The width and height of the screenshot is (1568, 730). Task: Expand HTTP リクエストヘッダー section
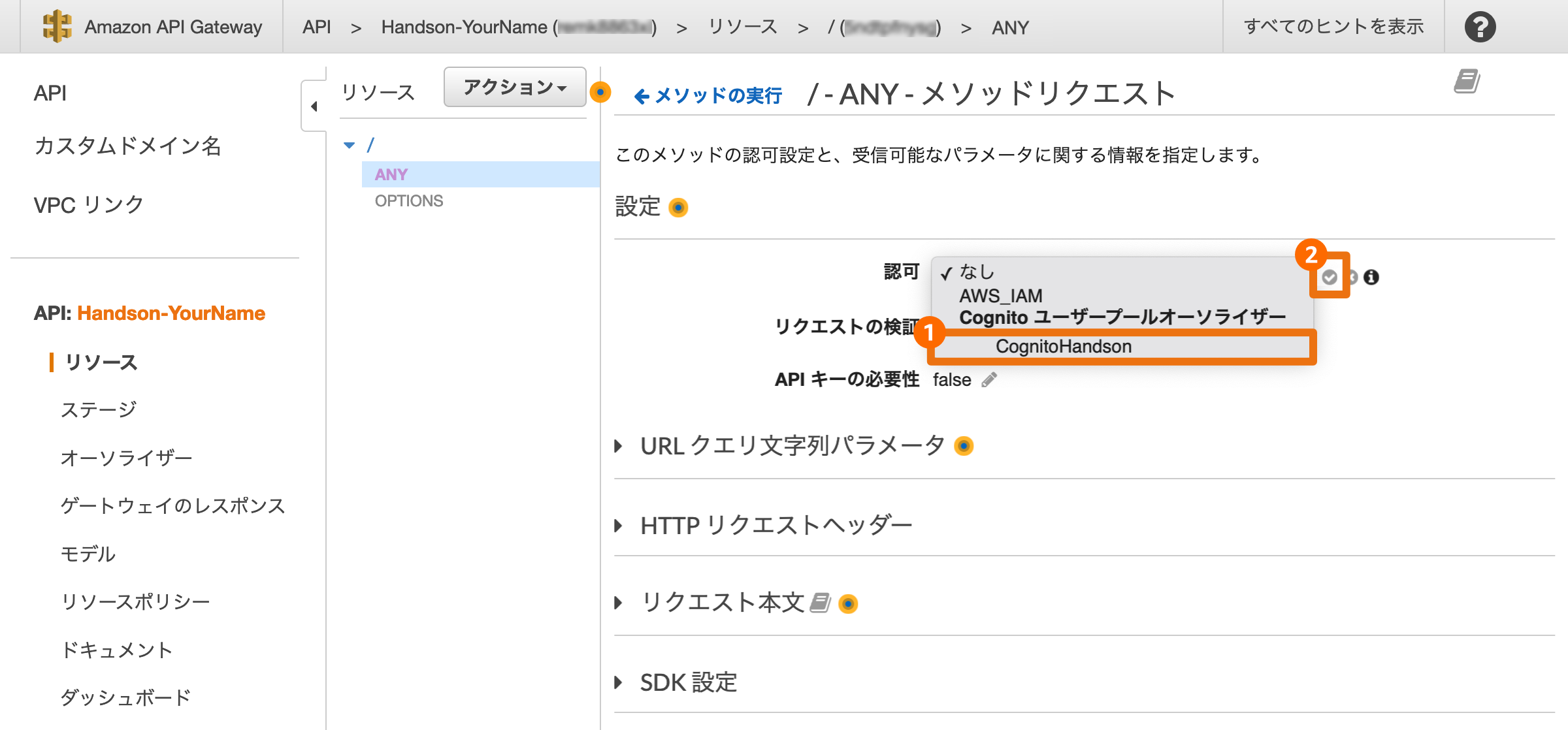(618, 526)
